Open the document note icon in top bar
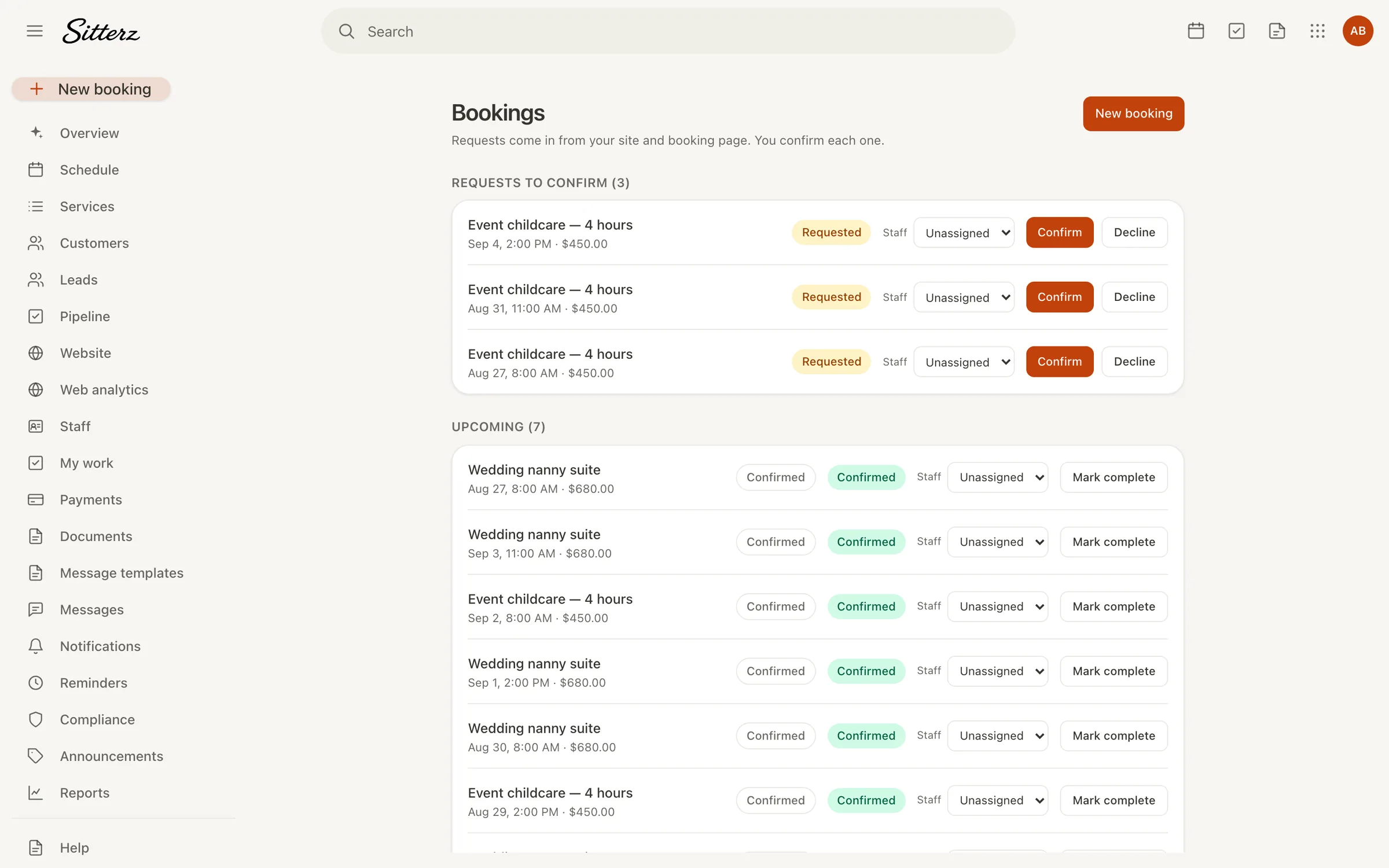Image resolution: width=1389 pixels, height=868 pixels. coord(1277,31)
